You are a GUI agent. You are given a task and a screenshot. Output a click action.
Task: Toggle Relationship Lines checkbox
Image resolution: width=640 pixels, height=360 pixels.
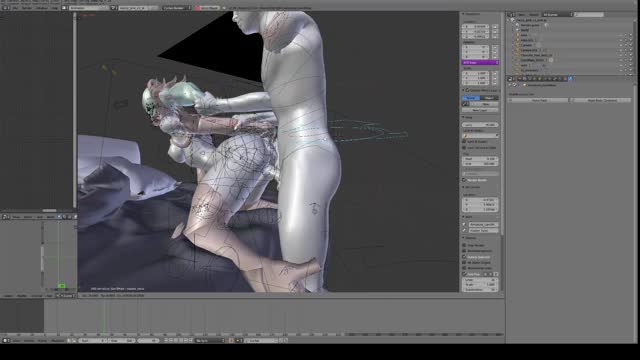click(x=464, y=268)
